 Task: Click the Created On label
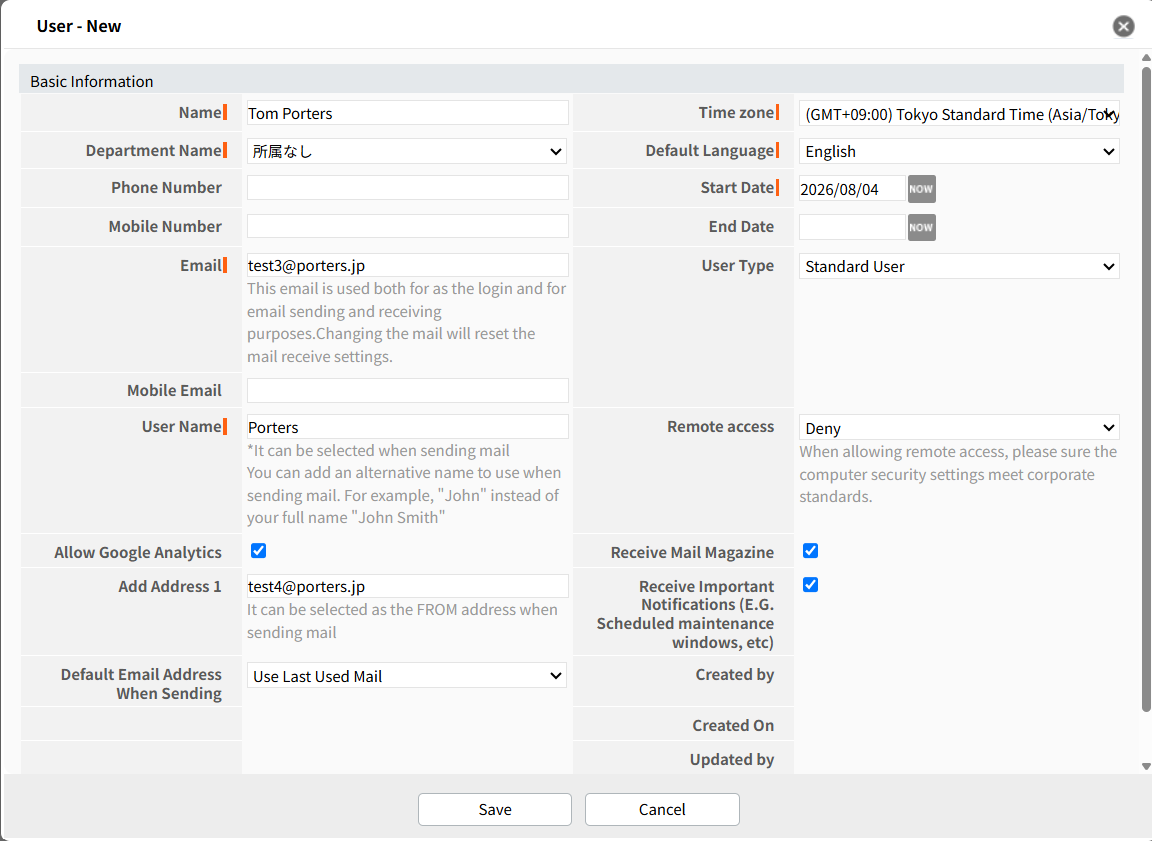coord(733,726)
